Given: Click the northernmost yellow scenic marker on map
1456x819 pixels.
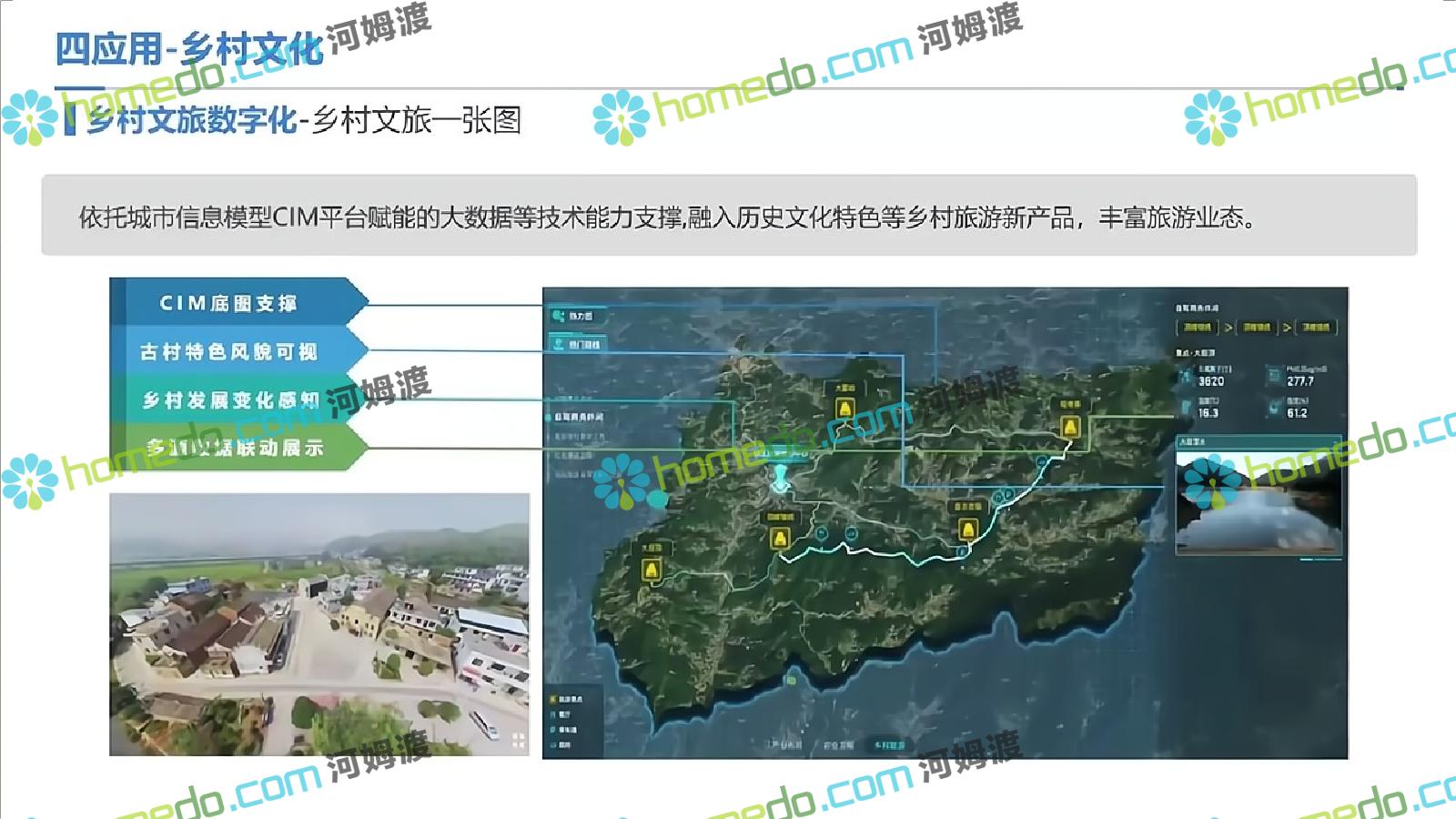Looking at the screenshot, I should [844, 409].
